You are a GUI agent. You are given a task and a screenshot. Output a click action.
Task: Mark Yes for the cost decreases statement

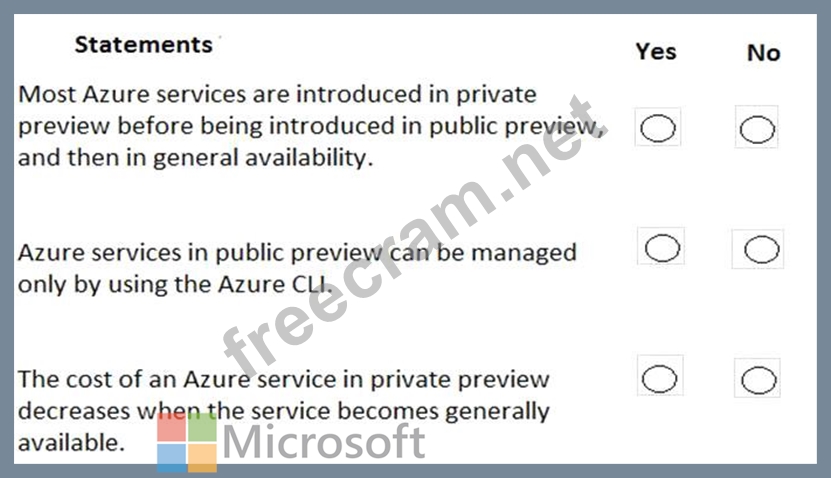(x=659, y=378)
